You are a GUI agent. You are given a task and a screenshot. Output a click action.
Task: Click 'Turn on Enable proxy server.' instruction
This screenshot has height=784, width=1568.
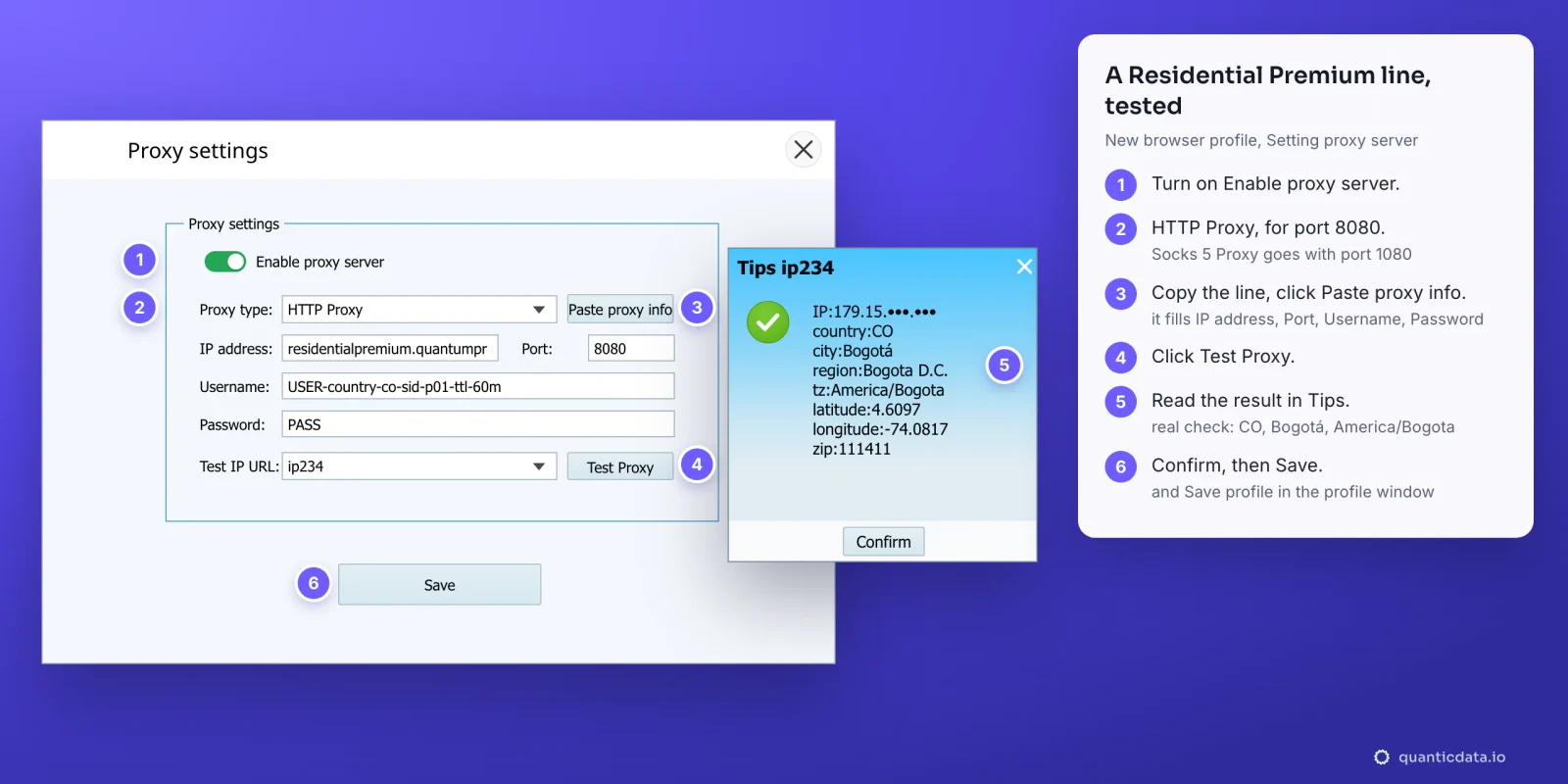pyautogui.click(x=1275, y=184)
